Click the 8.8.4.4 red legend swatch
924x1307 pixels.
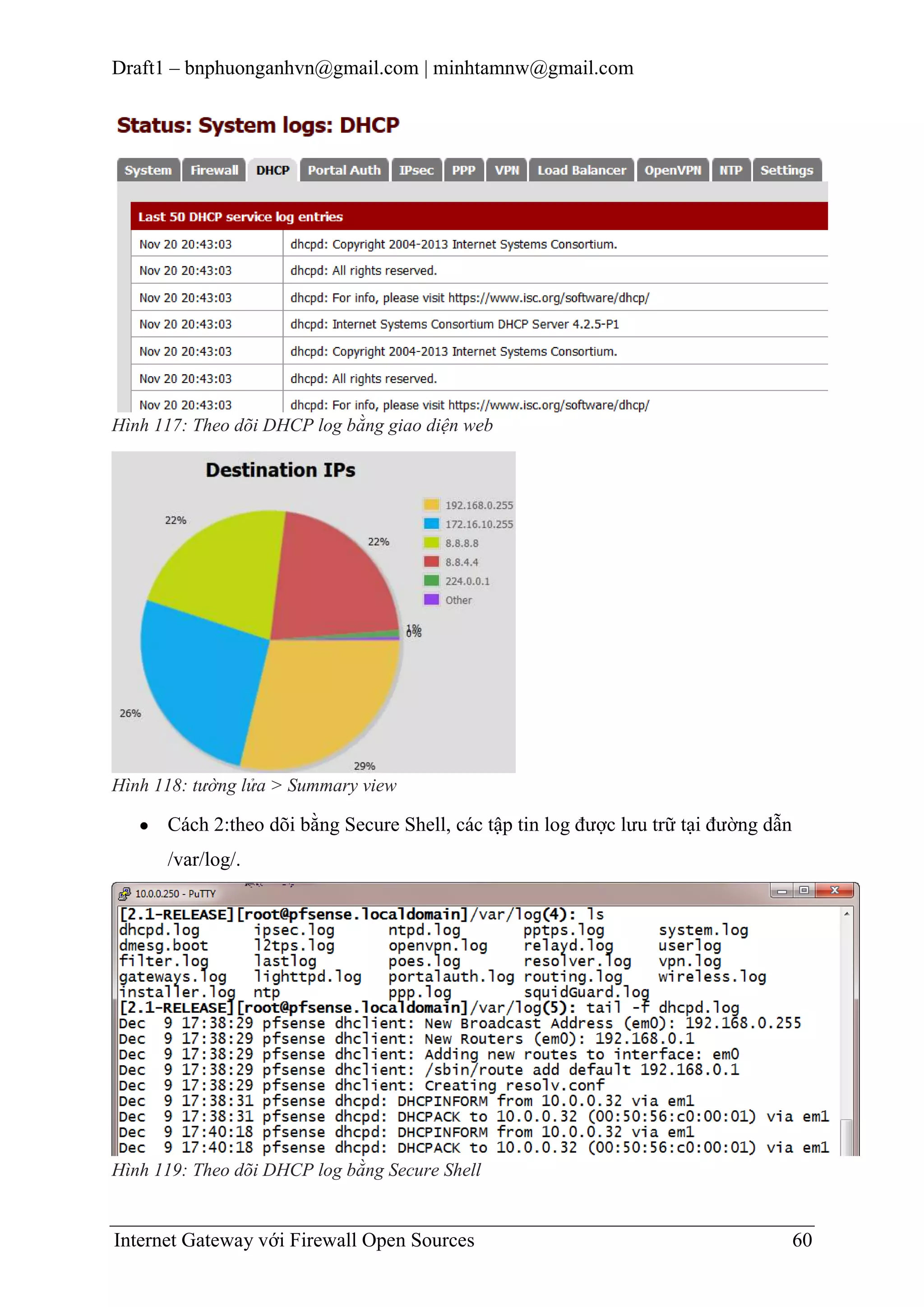[x=431, y=562]
